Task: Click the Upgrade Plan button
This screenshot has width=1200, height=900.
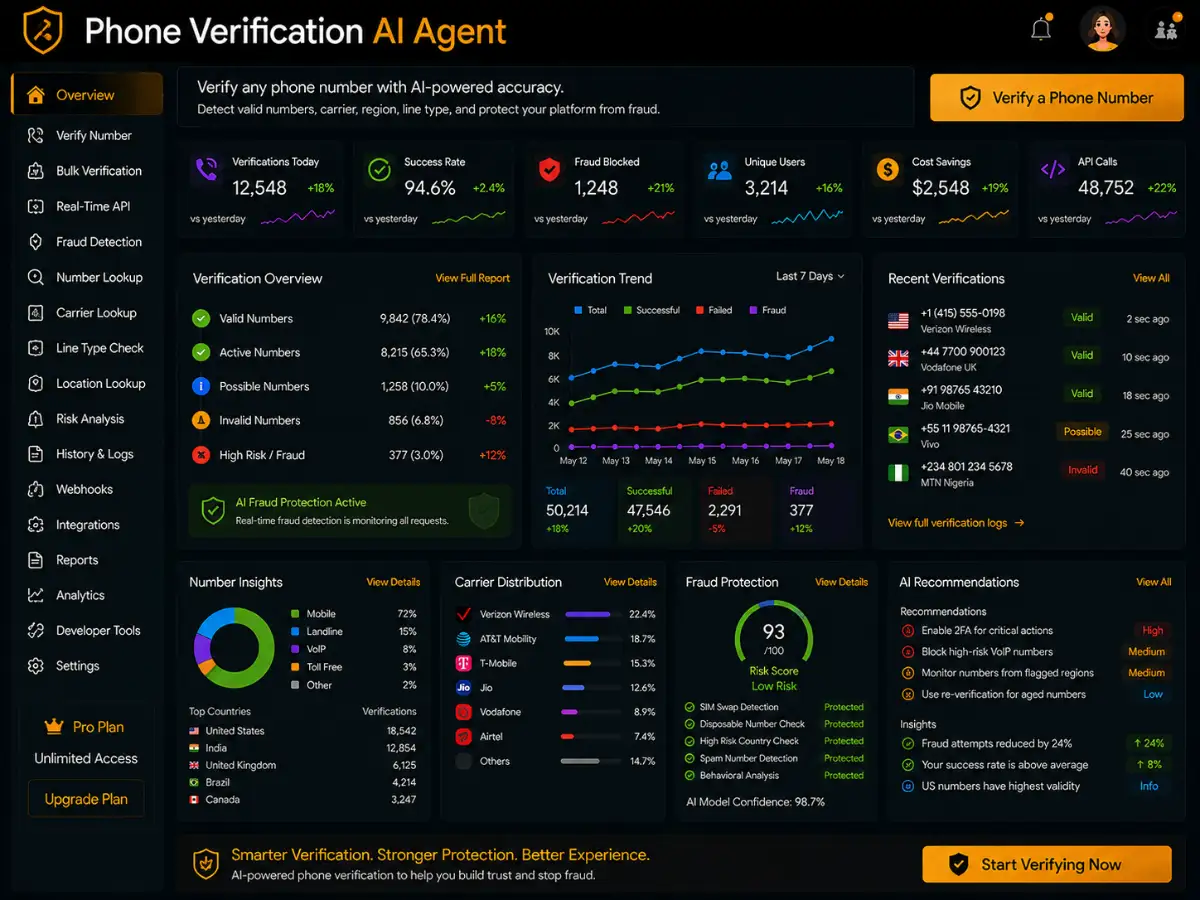Action: (x=86, y=799)
